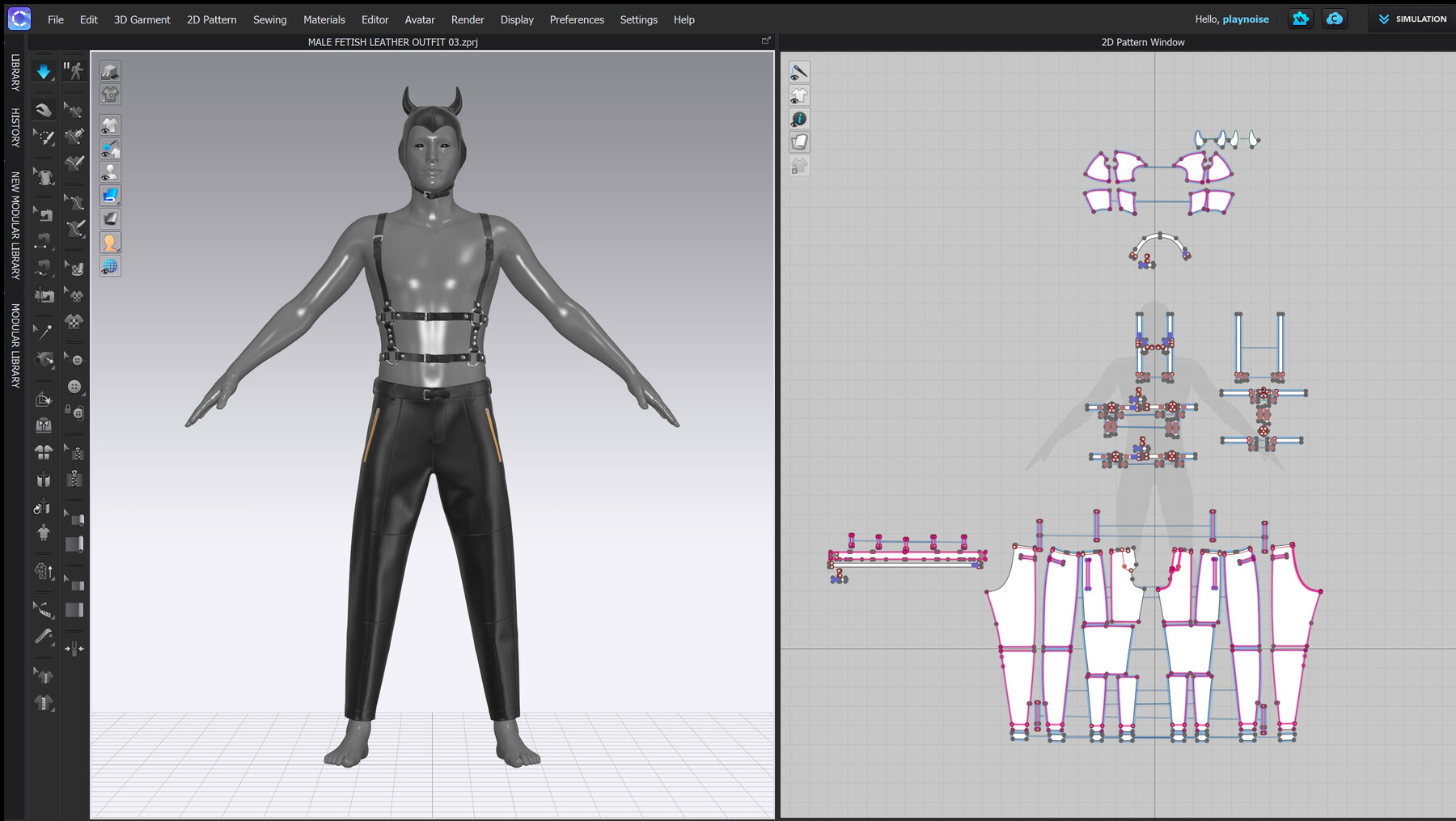Toggle the grey garment surface display icon

(110, 219)
